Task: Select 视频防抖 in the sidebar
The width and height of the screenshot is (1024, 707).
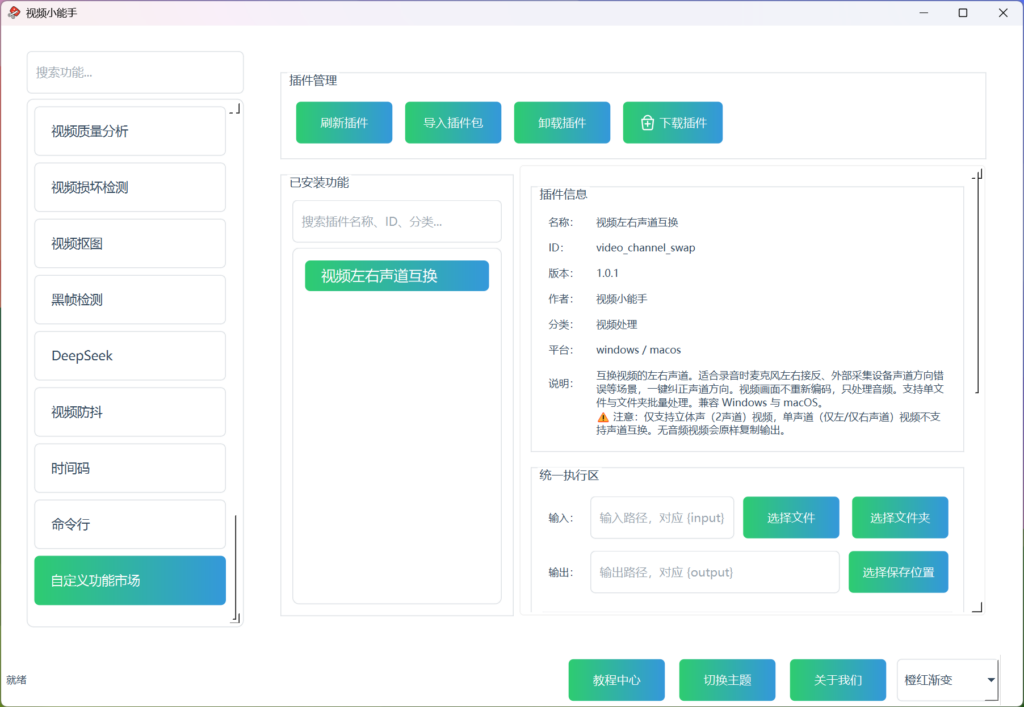Action: click(130, 412)
